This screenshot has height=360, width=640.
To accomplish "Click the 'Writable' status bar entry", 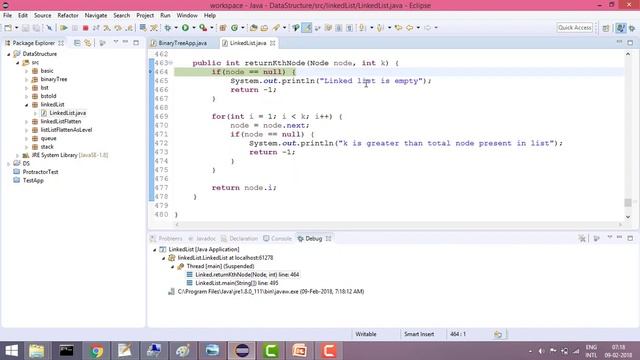I will coord(366,334).
